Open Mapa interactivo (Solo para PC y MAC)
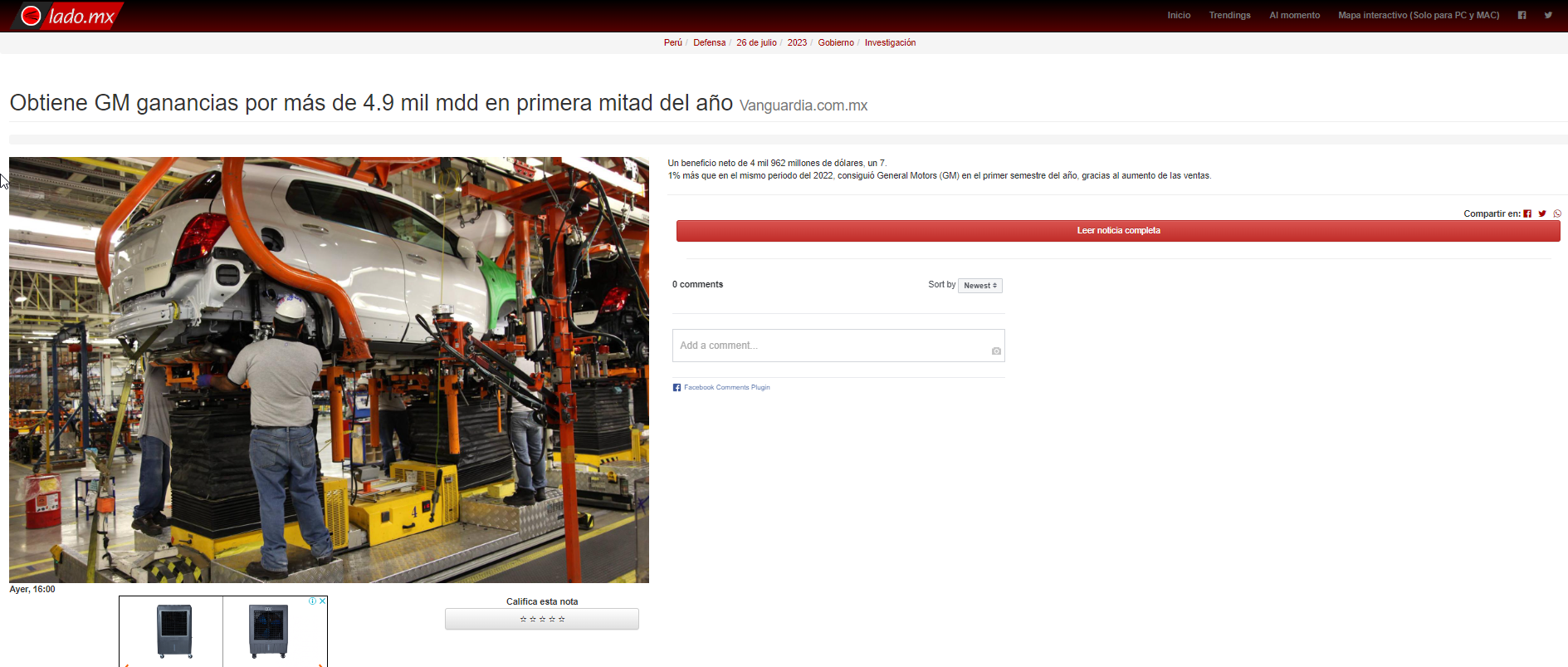The height and width of the screenshot is (667, 1568). click(x=1419, y=15)
